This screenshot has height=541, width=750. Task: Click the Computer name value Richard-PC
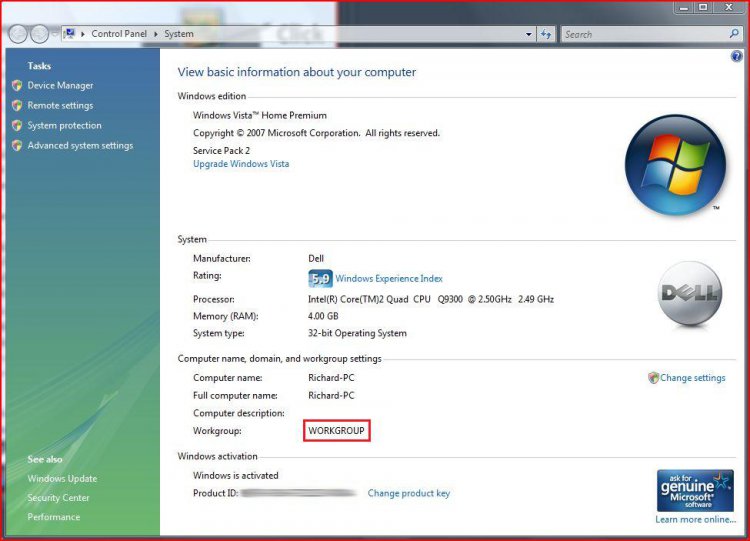(x=331, y=378)
